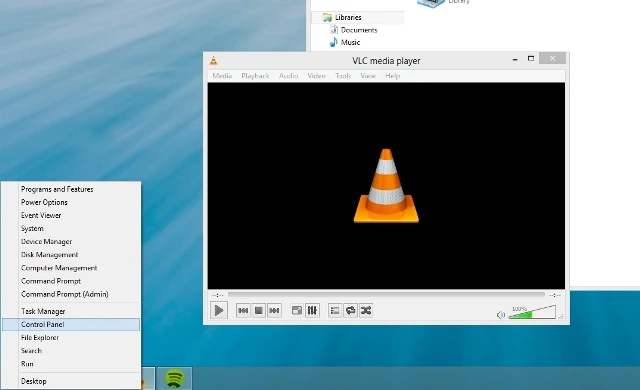Maximize the VLC media player window
The height and width of the screenshot is (390, 640).
(x=531, y=59)
